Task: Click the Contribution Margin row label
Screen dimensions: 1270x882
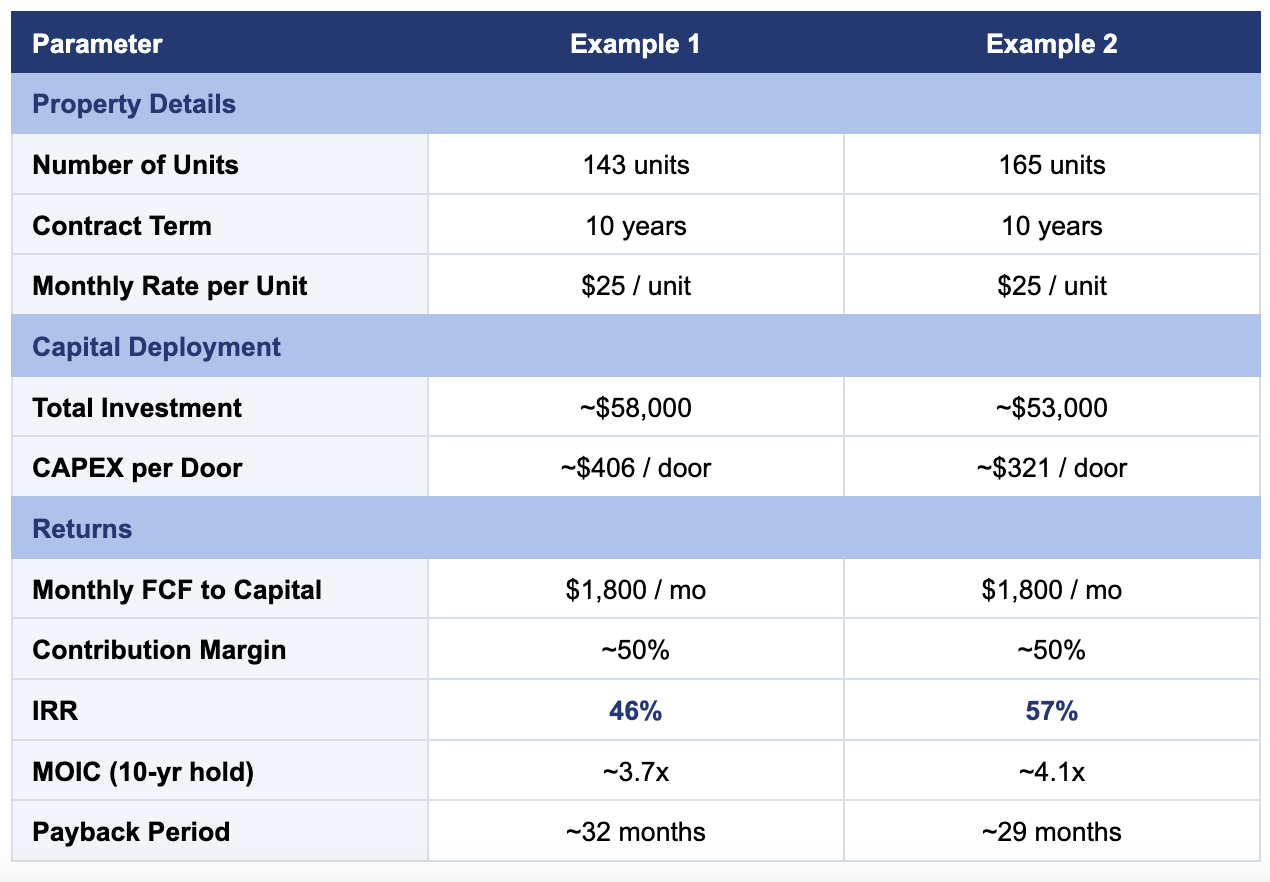Action: click(x=159, y=650)
